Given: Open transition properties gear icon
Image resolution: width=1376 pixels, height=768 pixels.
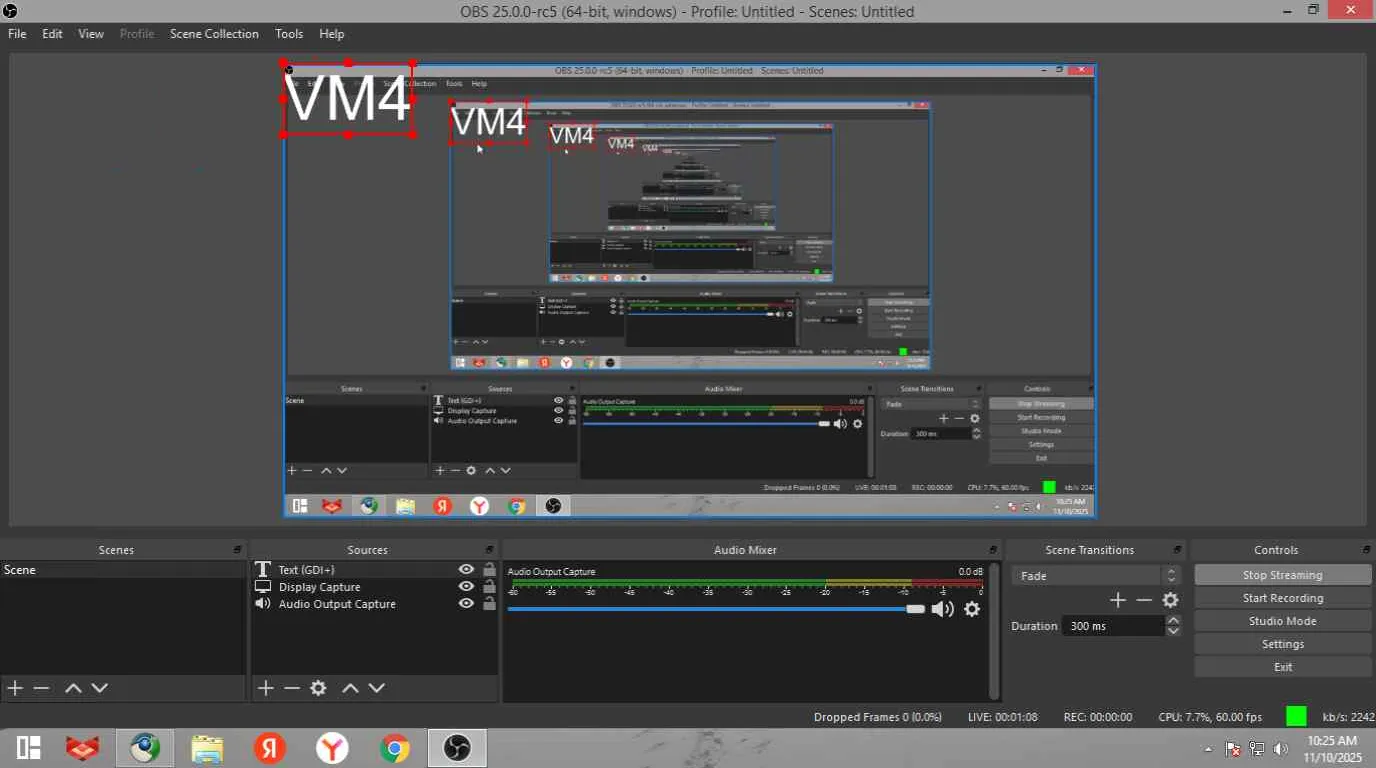Looking at the screenshot, I should tap(1171, 600).
